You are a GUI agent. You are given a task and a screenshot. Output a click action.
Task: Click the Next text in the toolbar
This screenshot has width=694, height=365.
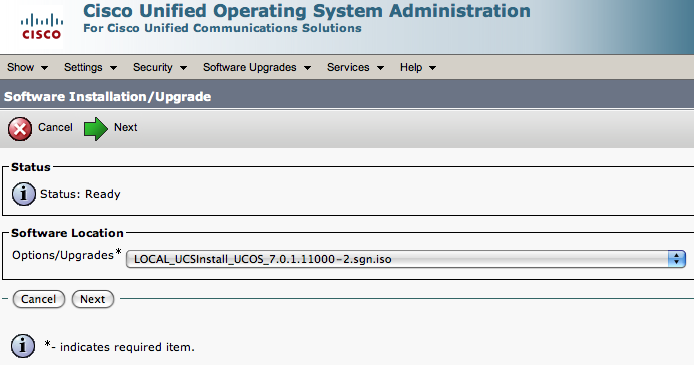(126, 127)
